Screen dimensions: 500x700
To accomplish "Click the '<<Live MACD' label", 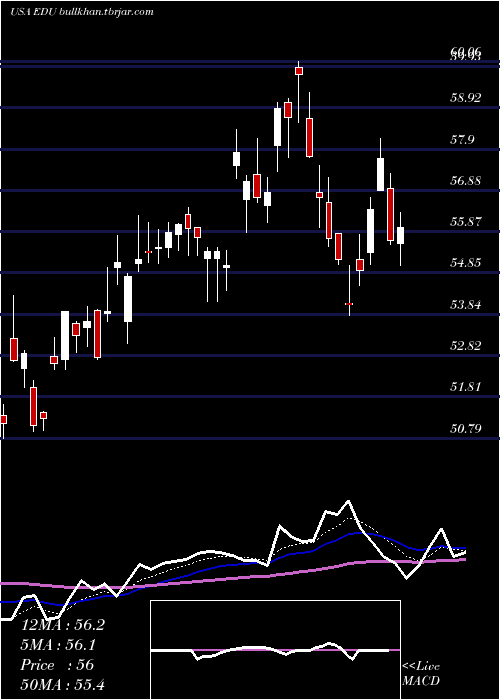I will [x=421, y=674].
